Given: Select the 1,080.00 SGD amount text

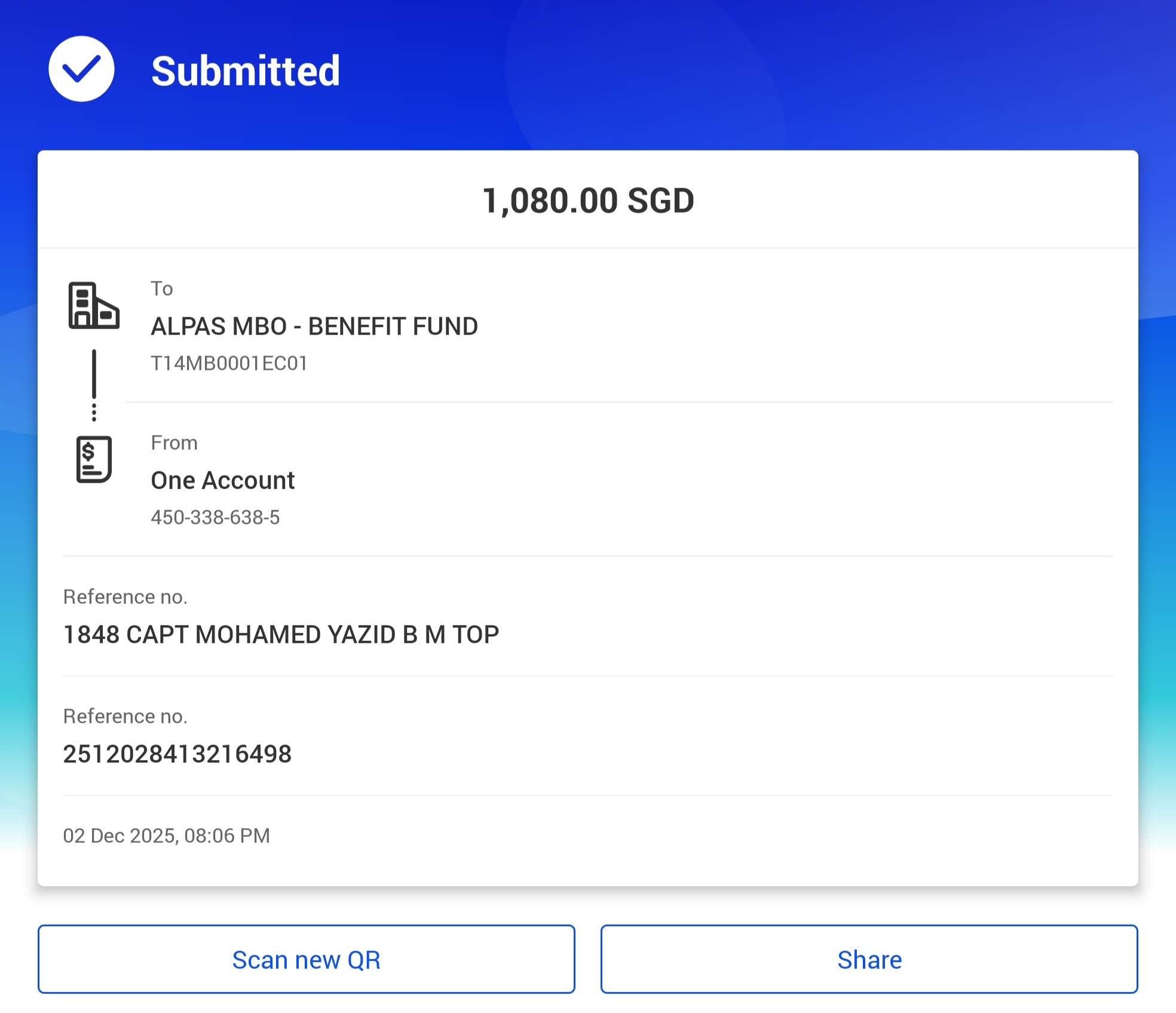Looking at the screenshot, I should tap(588, 201).
